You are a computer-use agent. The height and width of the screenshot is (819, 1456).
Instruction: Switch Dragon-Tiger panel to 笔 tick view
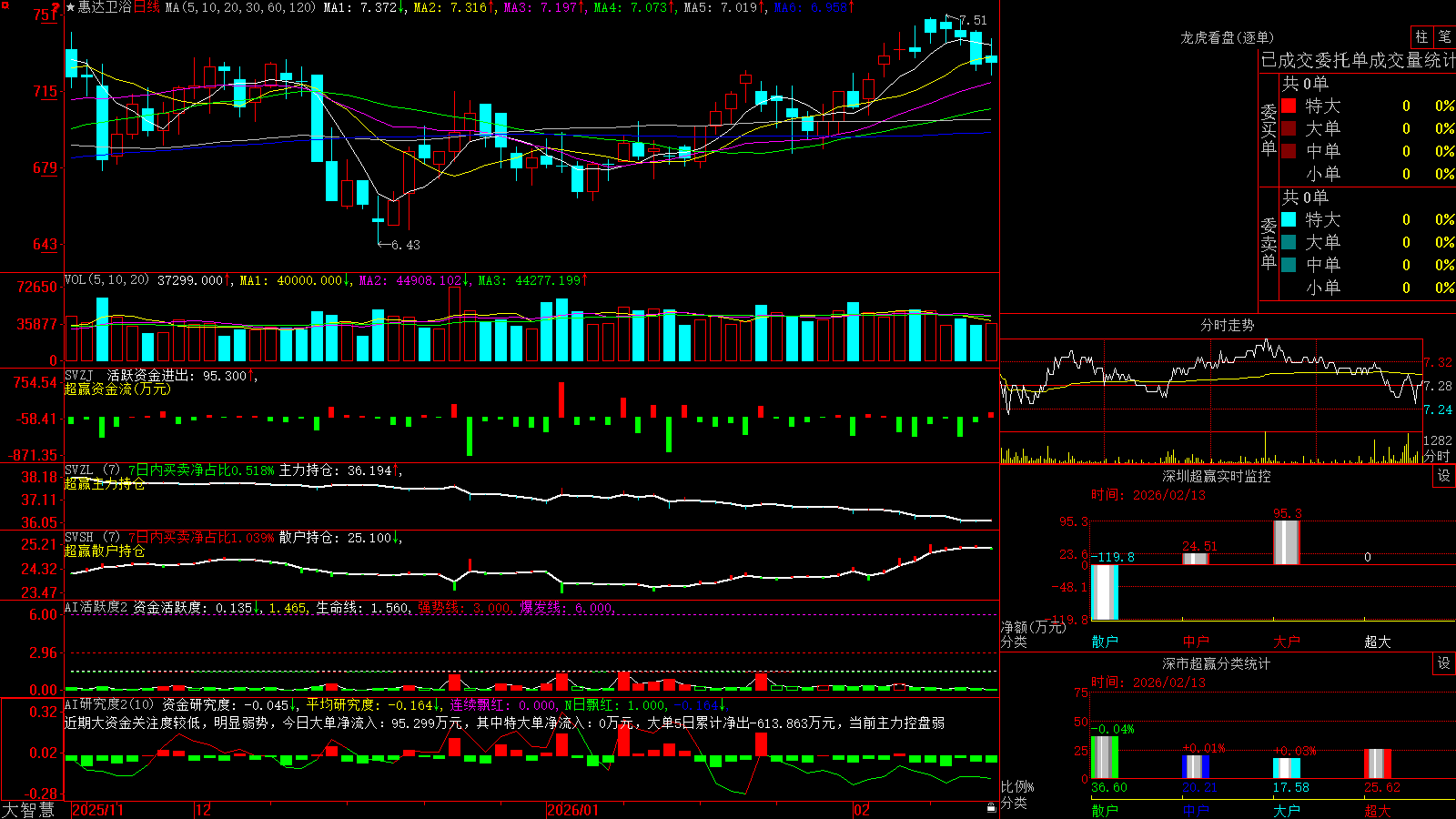[x=1444, y=37]
